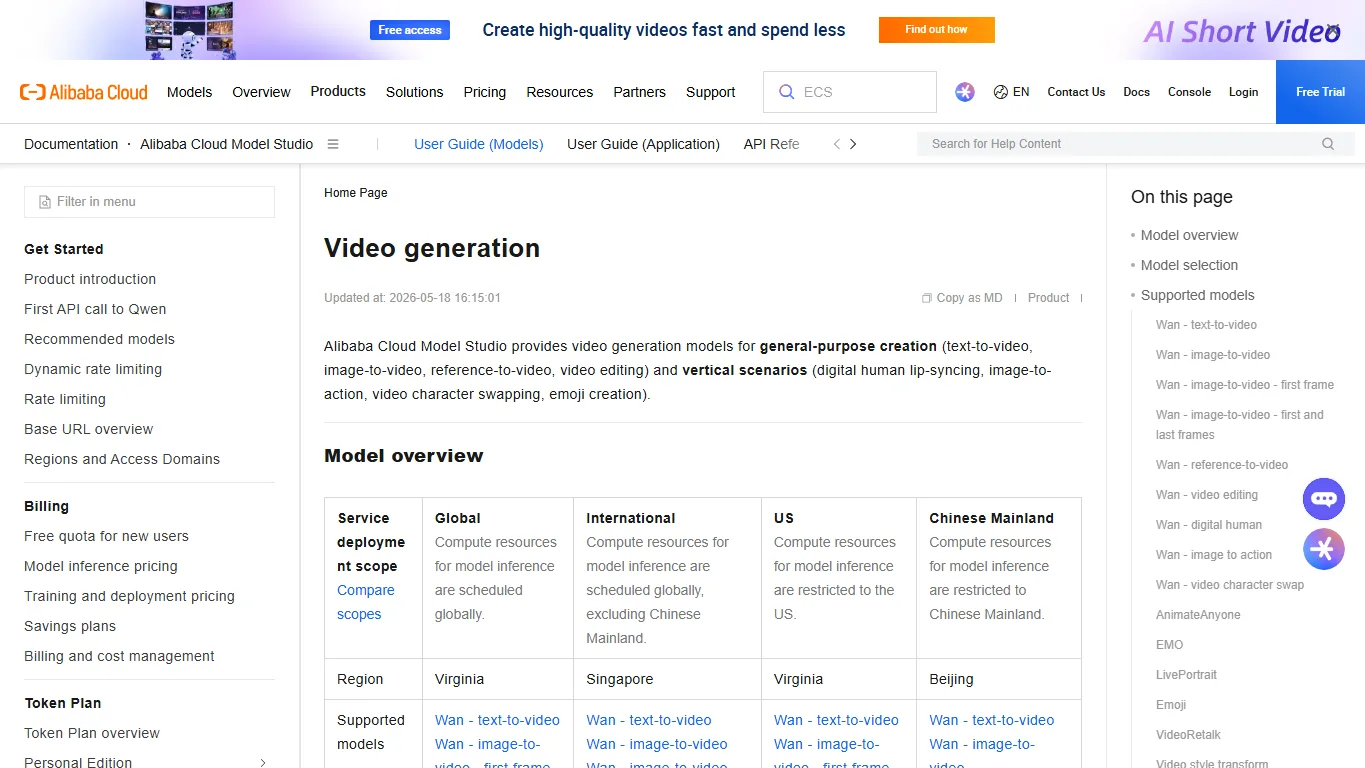This screenshot has height=768, width=1365.
Task: Click the Free access banner badge
Action: 410,30
